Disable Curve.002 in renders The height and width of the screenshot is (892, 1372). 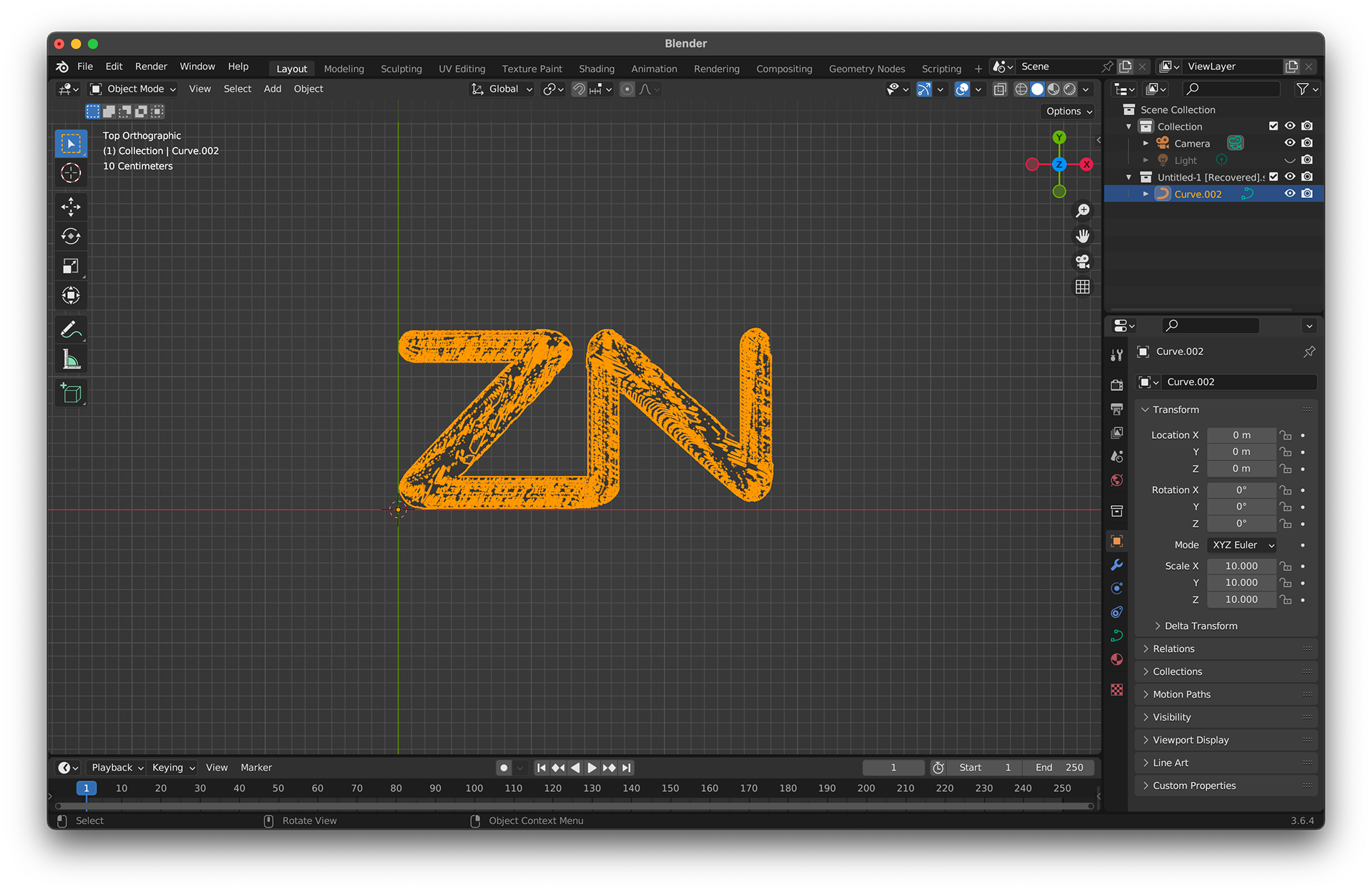tap(1307, 194)
